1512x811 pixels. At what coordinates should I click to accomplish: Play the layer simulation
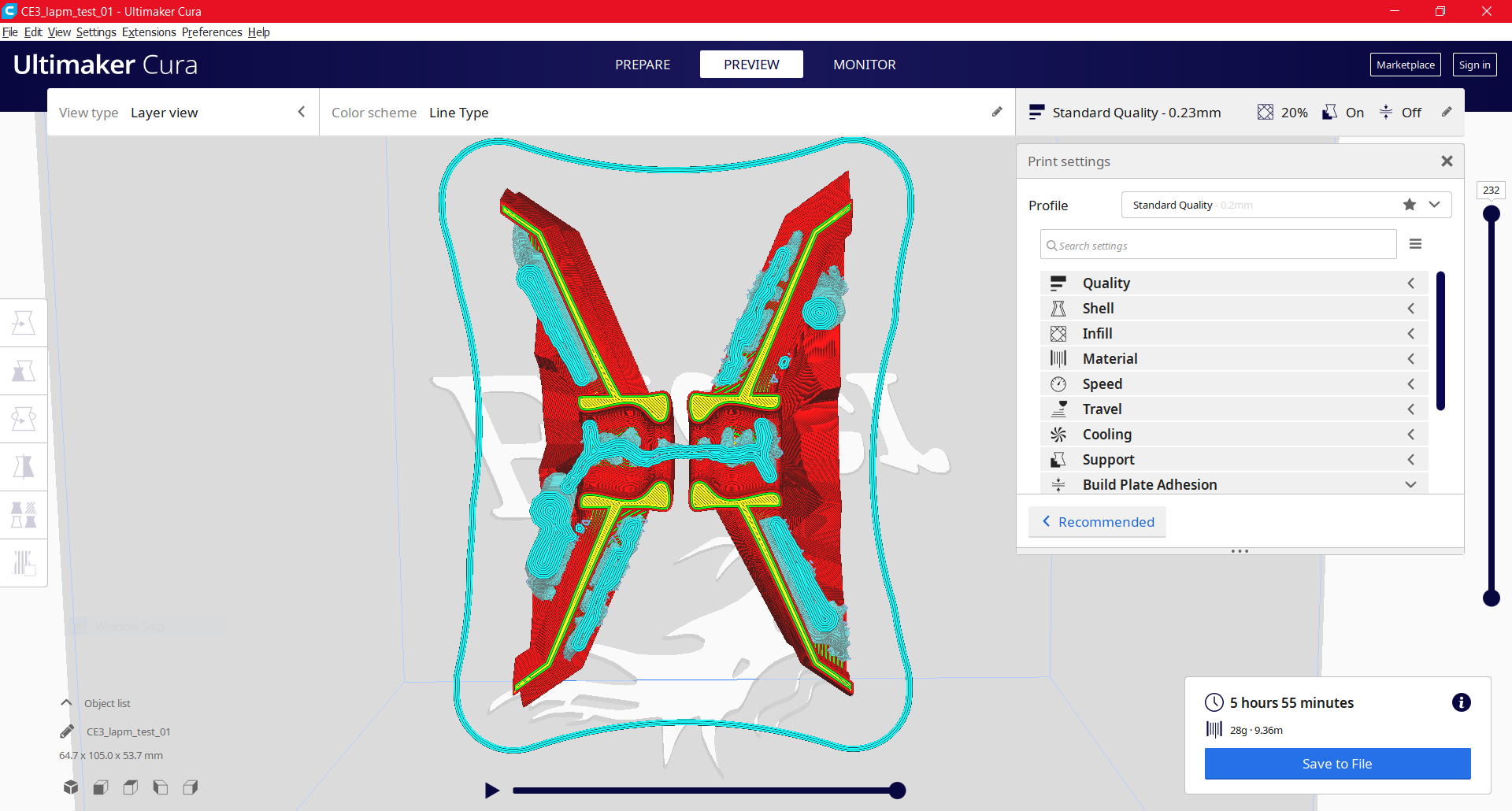(492, 790)
